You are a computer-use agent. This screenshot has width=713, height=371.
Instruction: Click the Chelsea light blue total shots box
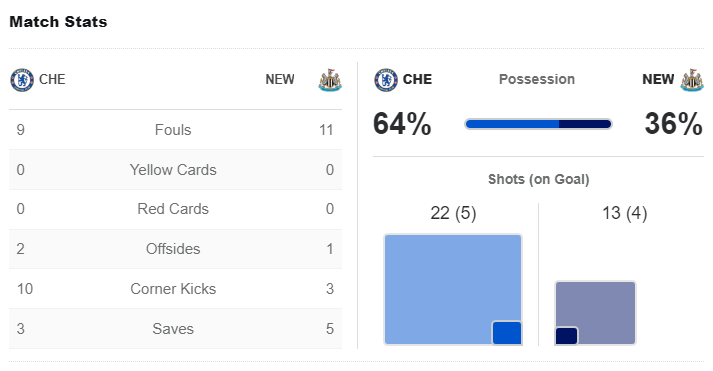click(453, 290)
